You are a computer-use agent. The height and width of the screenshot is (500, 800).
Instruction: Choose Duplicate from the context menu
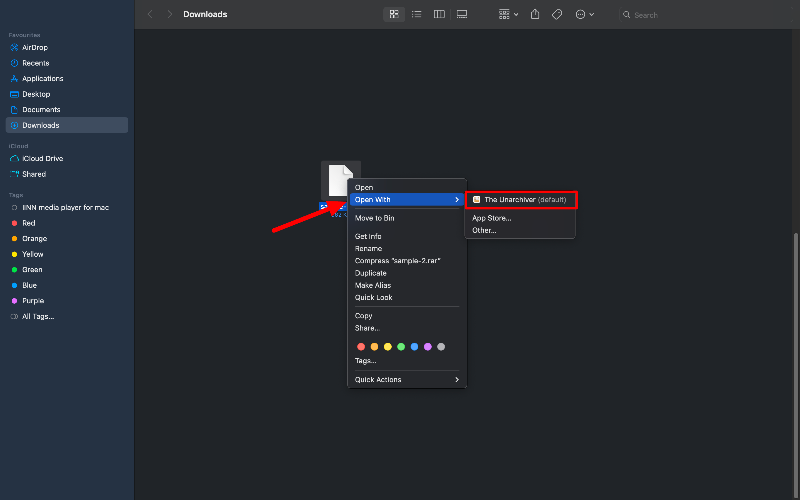click(407, 273)
